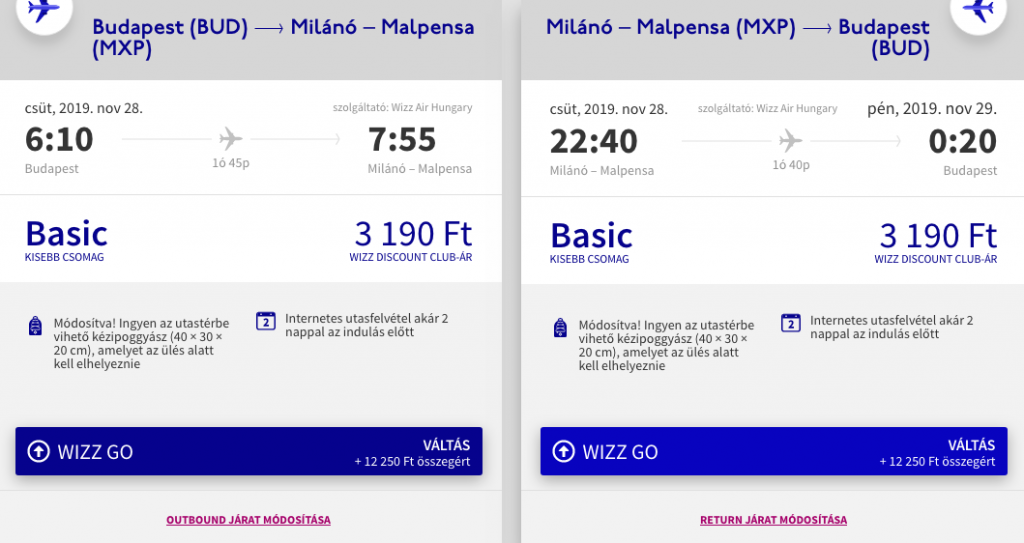Click the Budapest to Milánó route header
Screen dimensions: 1024x543
283,37
